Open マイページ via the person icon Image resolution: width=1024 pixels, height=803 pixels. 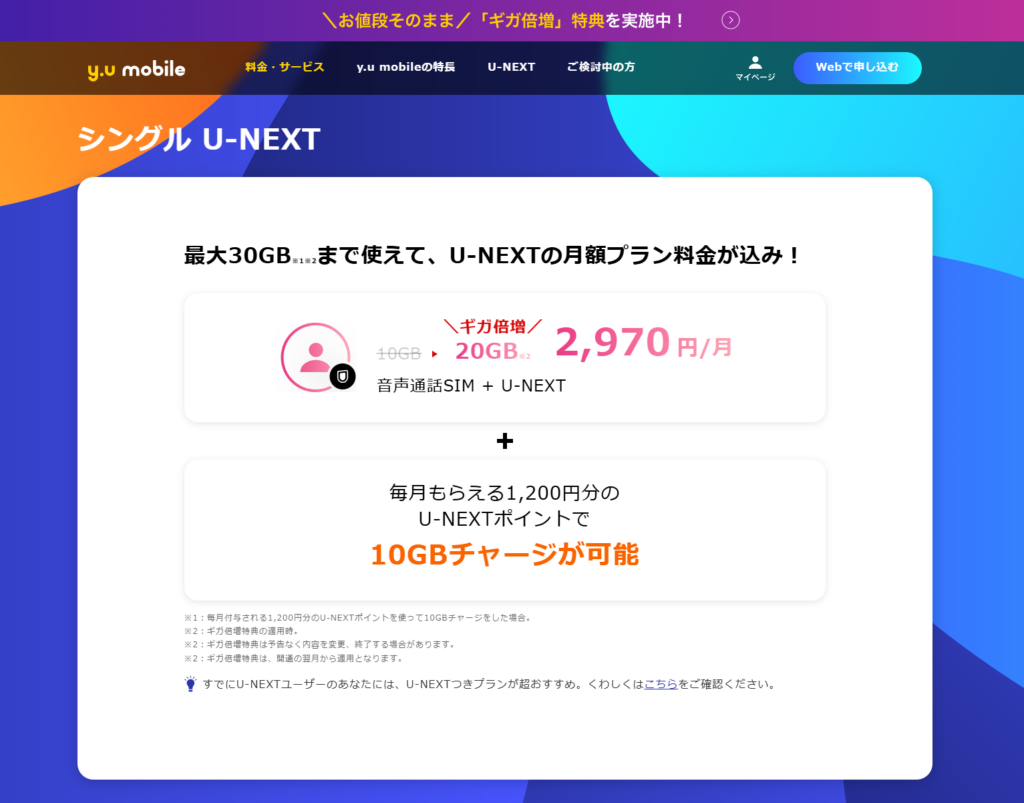coord(755,67)
